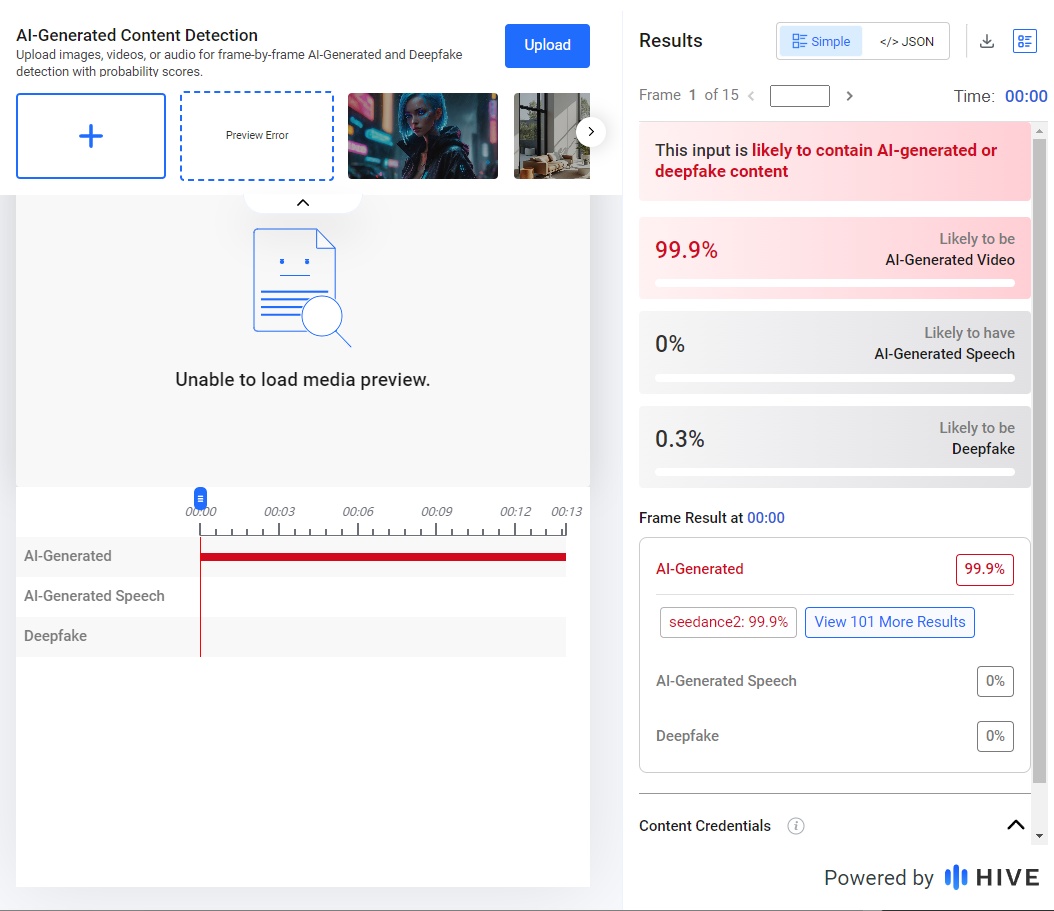Go to previous frame arrow
Image resolution: width=1054 pixels, height=911 pixels.
point(752,96)
